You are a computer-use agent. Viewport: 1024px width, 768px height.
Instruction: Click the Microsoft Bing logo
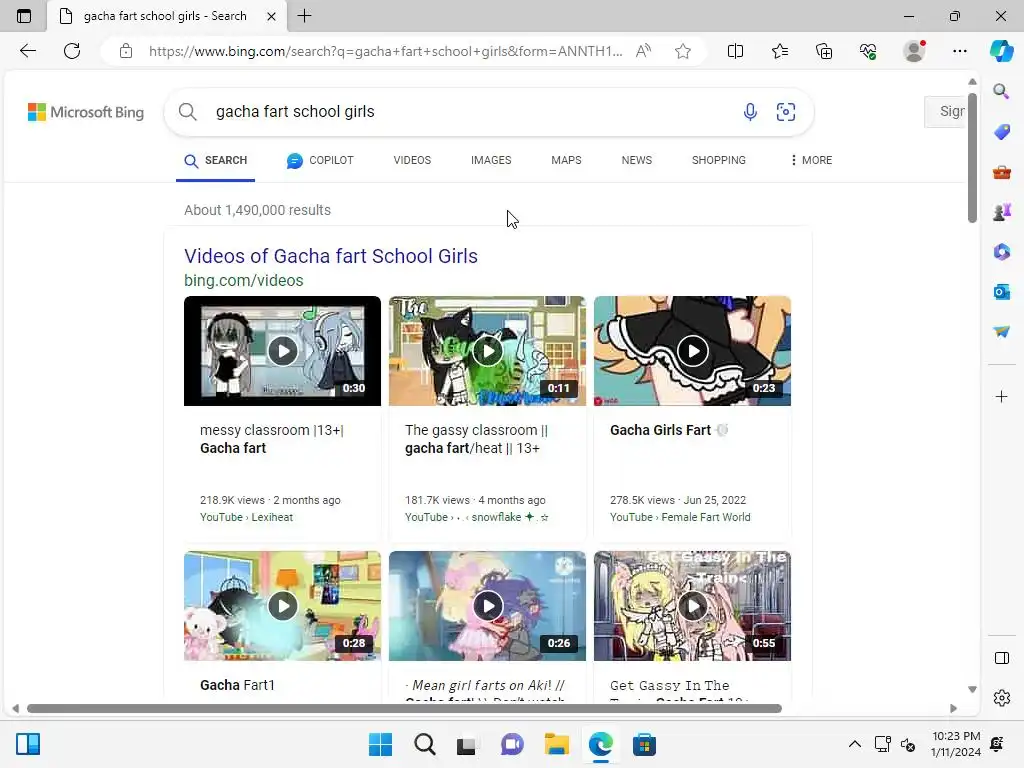coord(86,112)
